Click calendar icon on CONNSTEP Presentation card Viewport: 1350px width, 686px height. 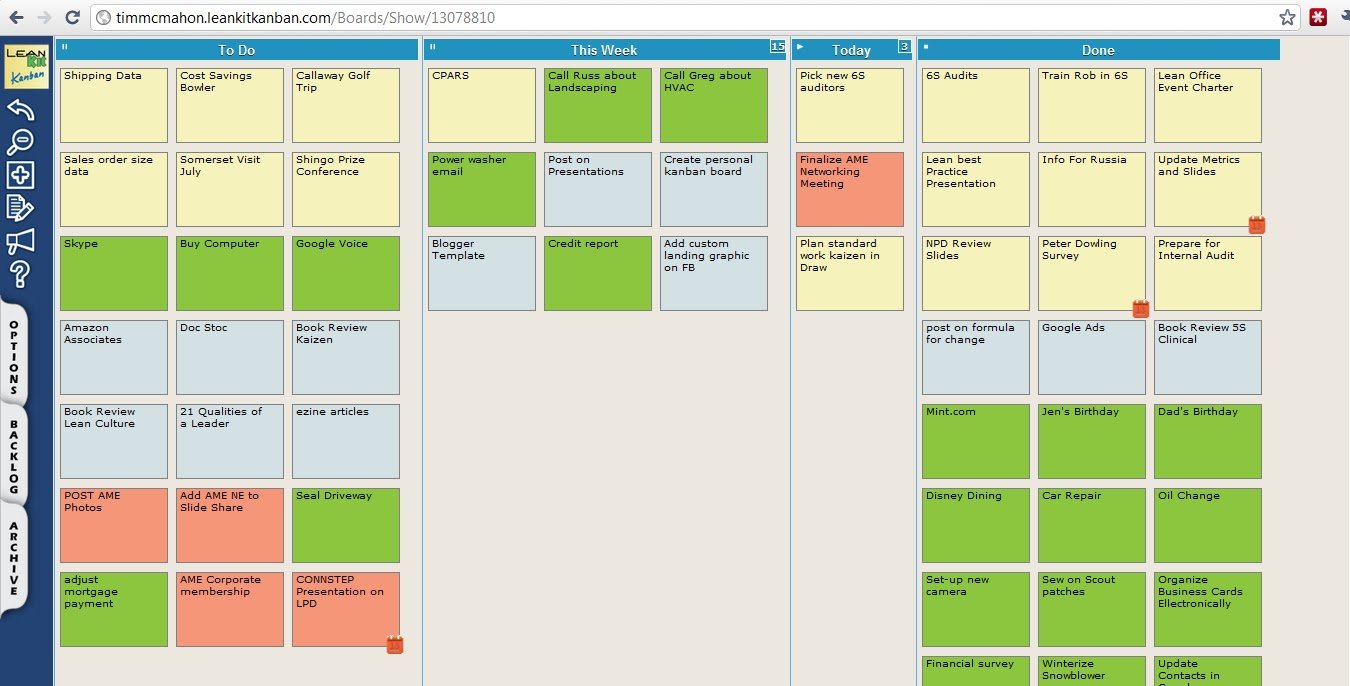point(394,645)
